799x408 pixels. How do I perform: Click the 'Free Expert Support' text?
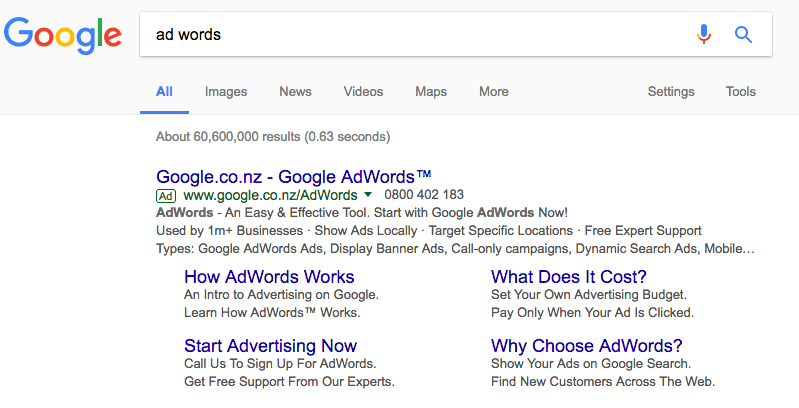(643, 231)
